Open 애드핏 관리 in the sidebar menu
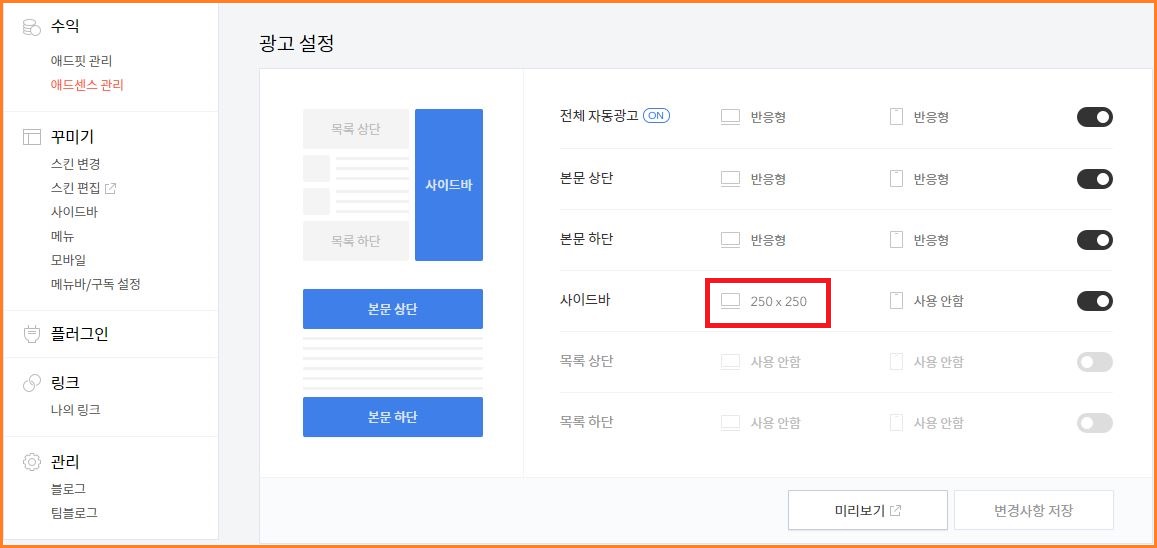Image resolution: width=1157 pixels, height=548 pixels. pos(81,61)
